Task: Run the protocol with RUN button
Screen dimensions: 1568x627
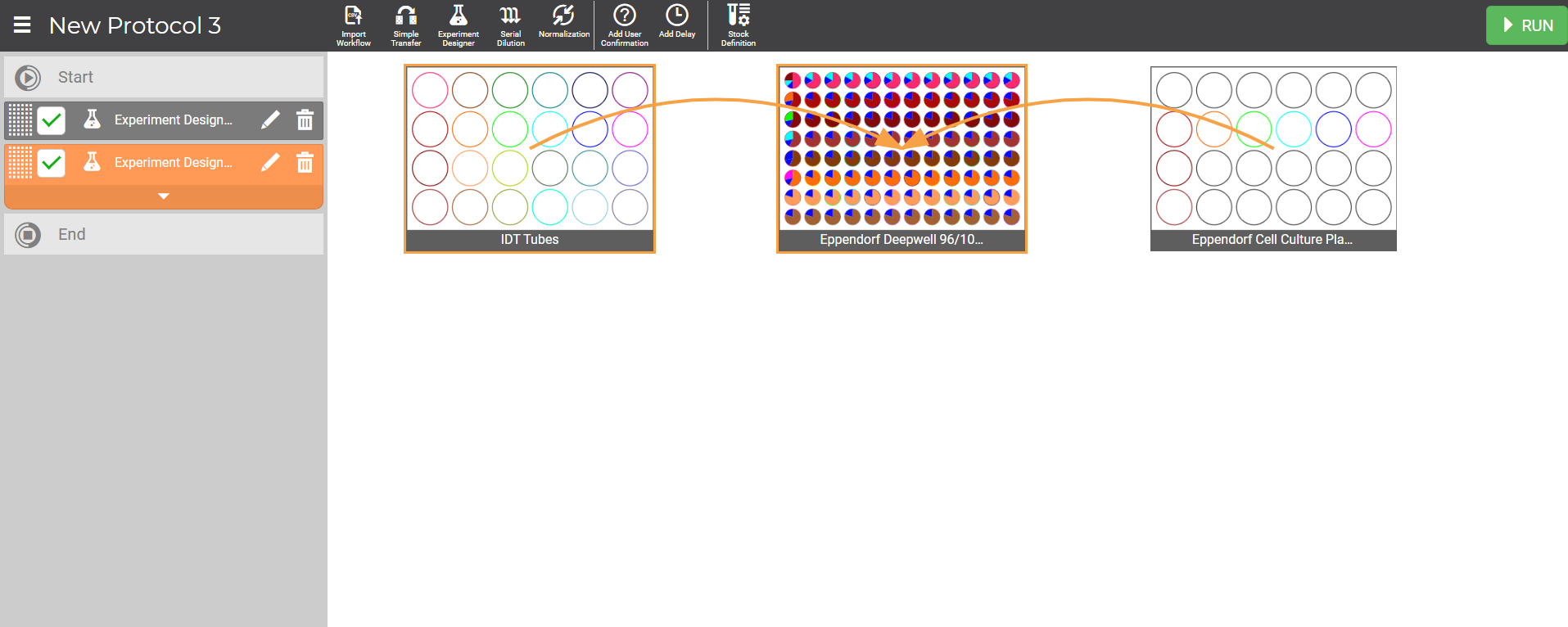Action: coord(1526,25)
